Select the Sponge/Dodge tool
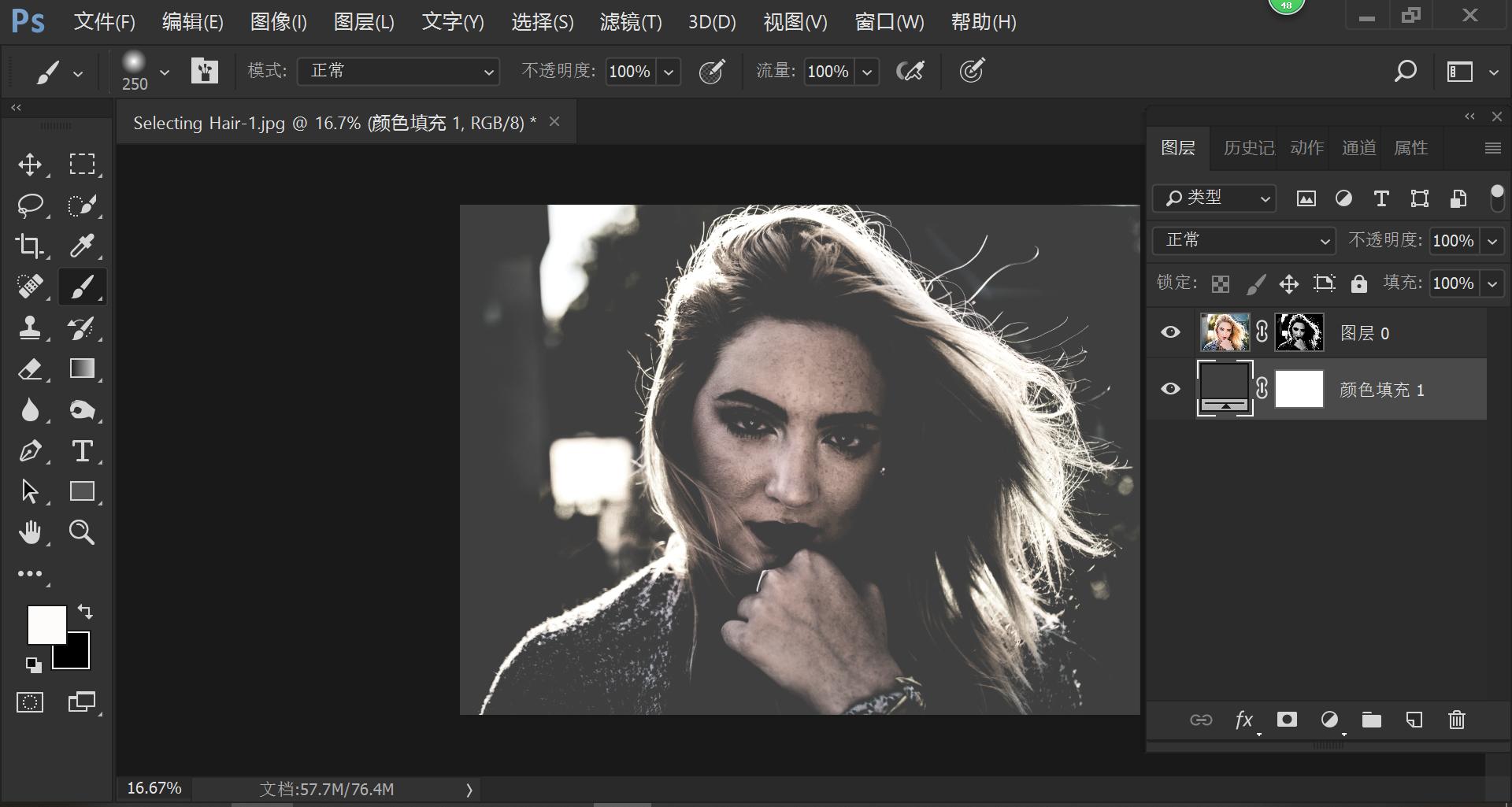Image resolution: width=1512 pixels, height=807 pixels. 82,409
